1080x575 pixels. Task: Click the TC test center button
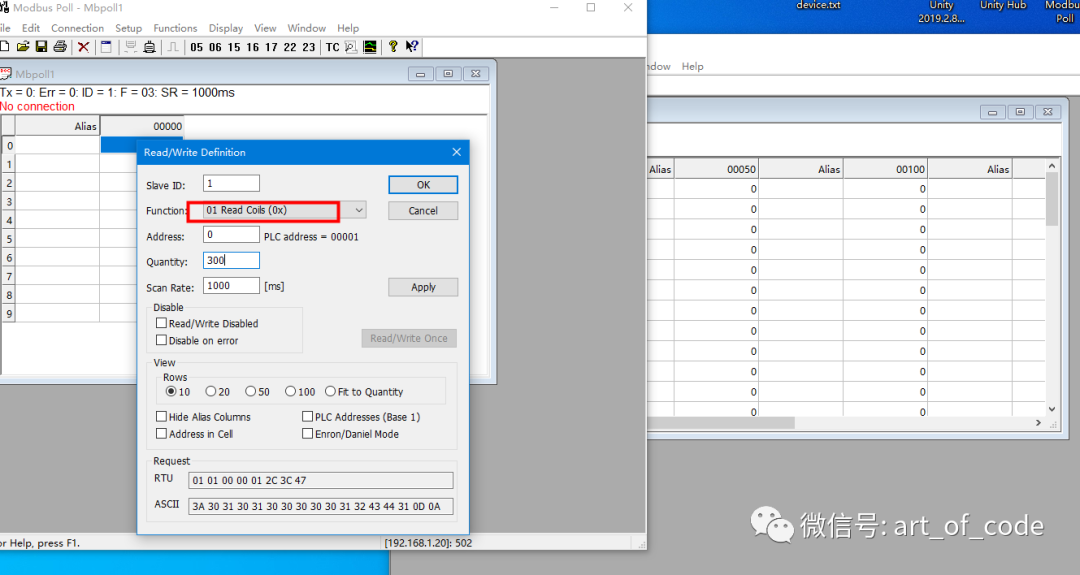click(x=333, y=47)
